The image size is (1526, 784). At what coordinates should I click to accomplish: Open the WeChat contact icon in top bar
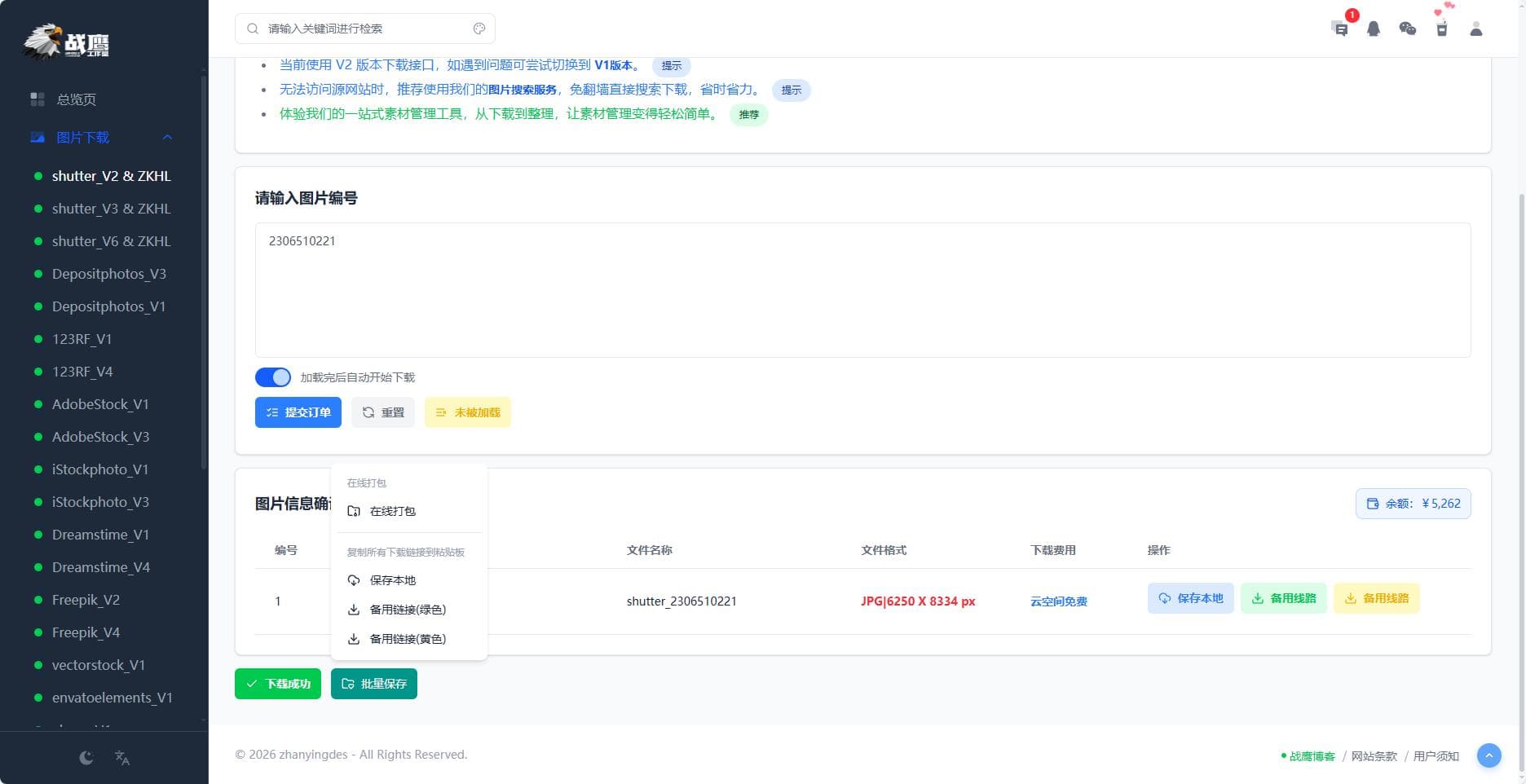pos(1408,29)
